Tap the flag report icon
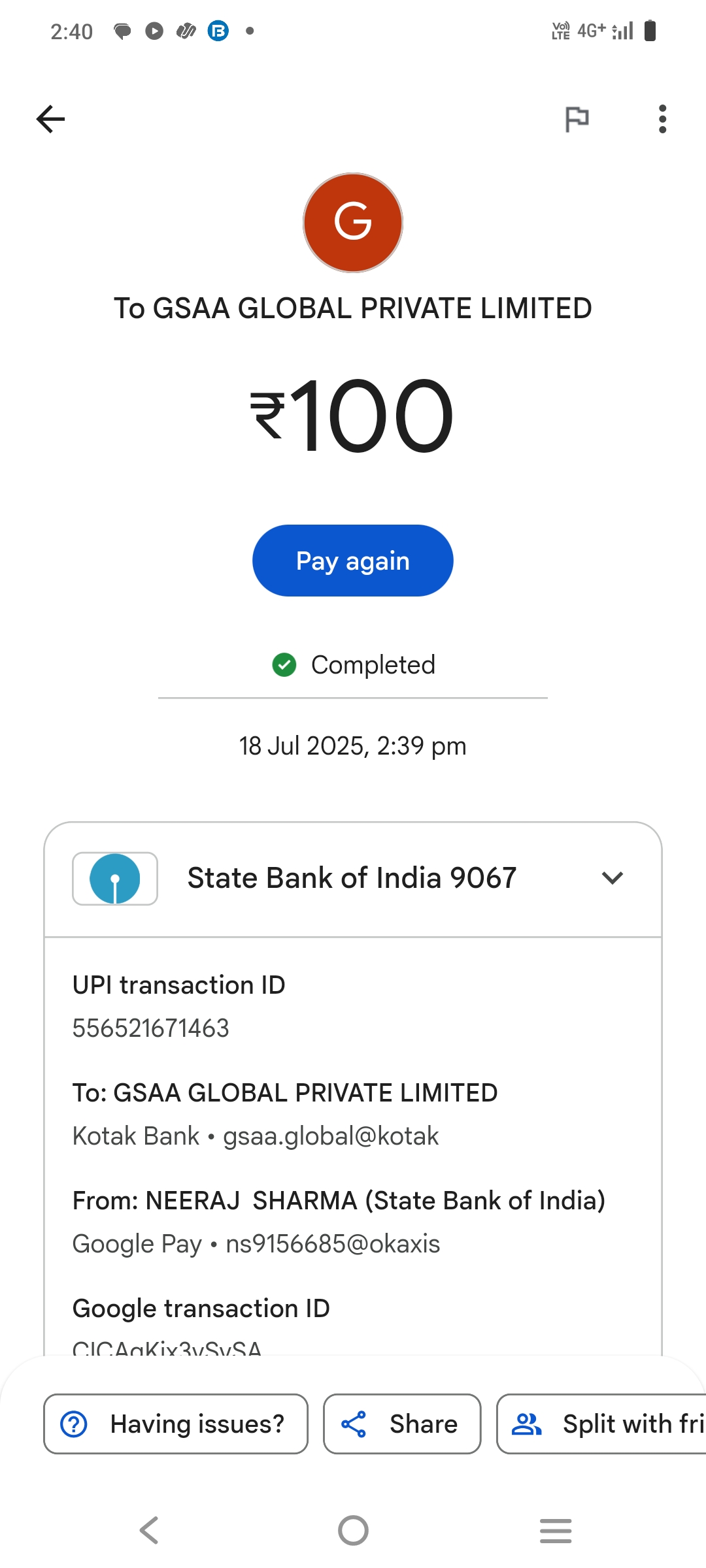706x1568 pixels. click(577, 119)
